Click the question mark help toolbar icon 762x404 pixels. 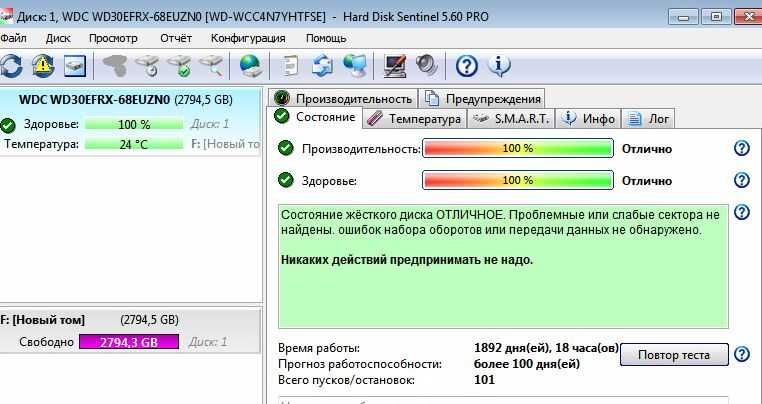467,66
